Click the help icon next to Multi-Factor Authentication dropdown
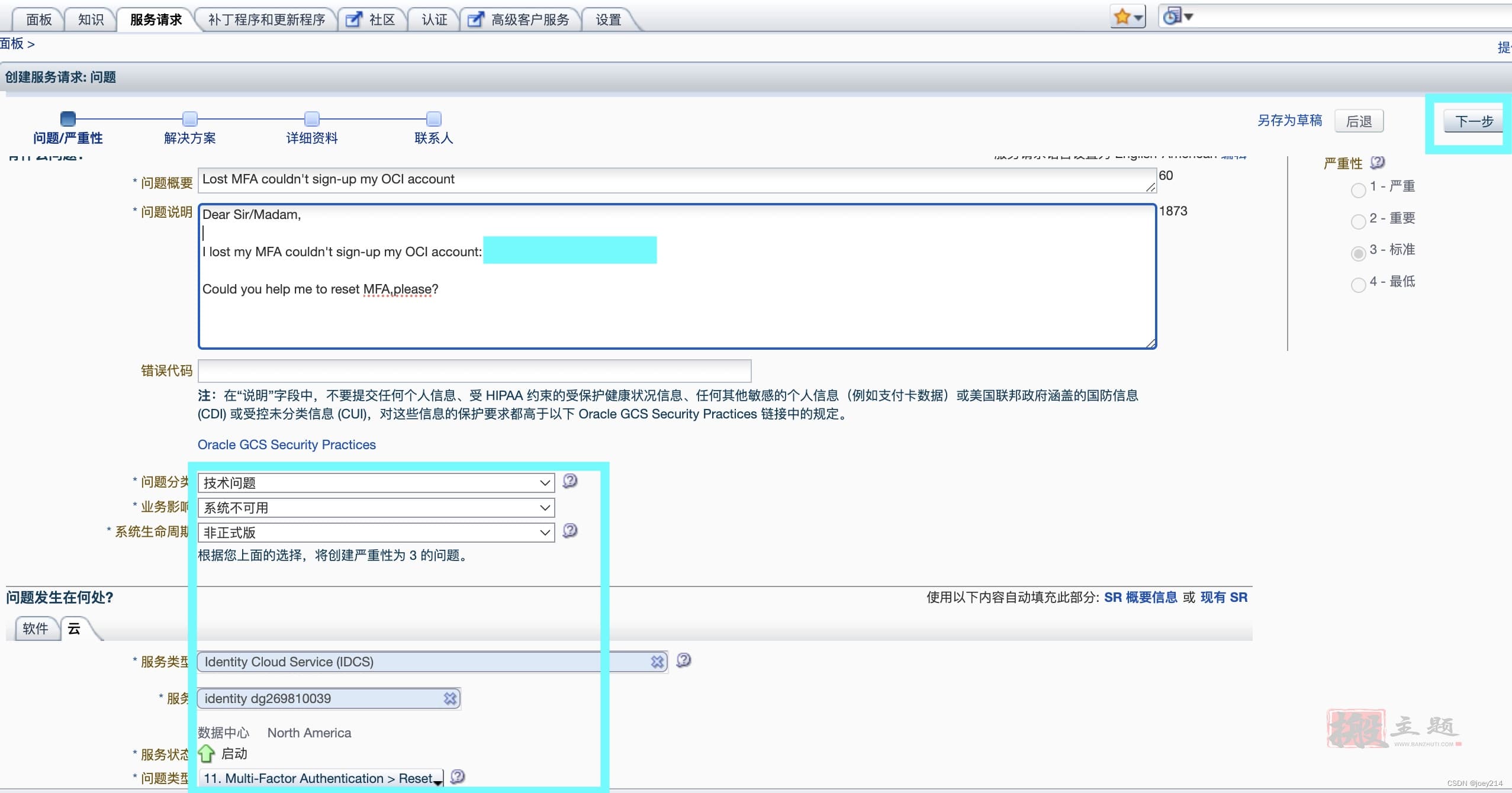This screenshot has height=793, width=1512. click(458, 776)
